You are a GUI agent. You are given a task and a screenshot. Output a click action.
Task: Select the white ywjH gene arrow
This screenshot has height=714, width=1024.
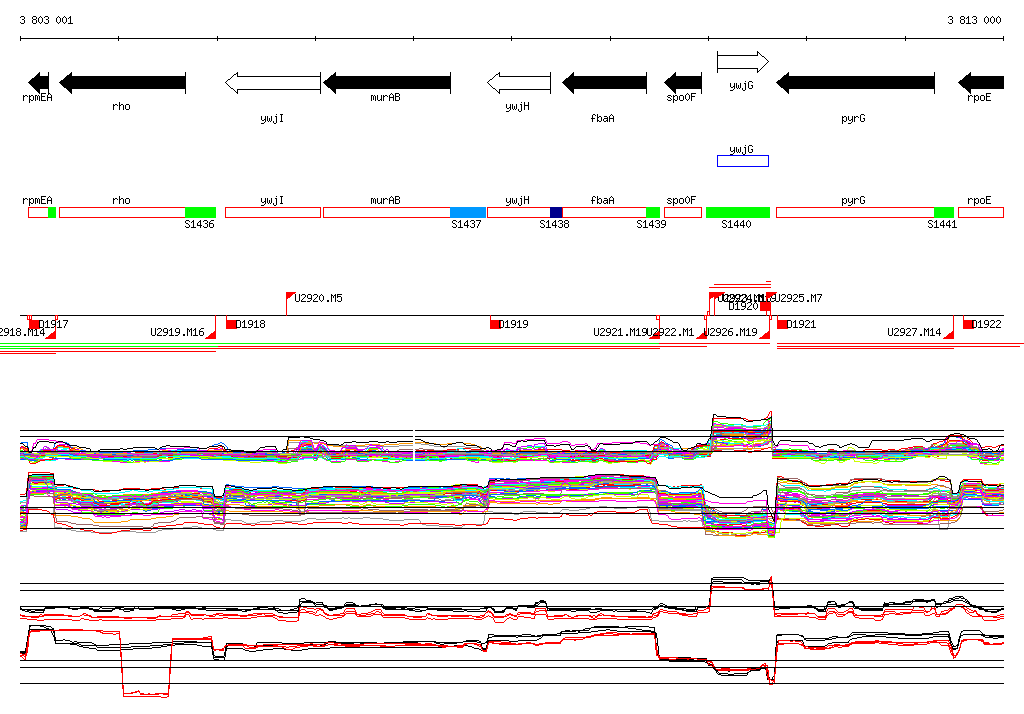[x=519, y=83]
